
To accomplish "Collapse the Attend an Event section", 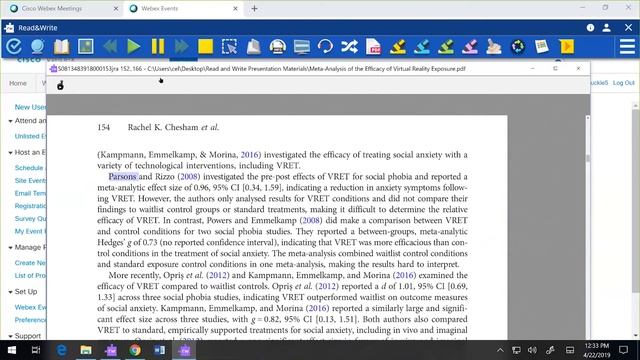I will tap(10, 121).
